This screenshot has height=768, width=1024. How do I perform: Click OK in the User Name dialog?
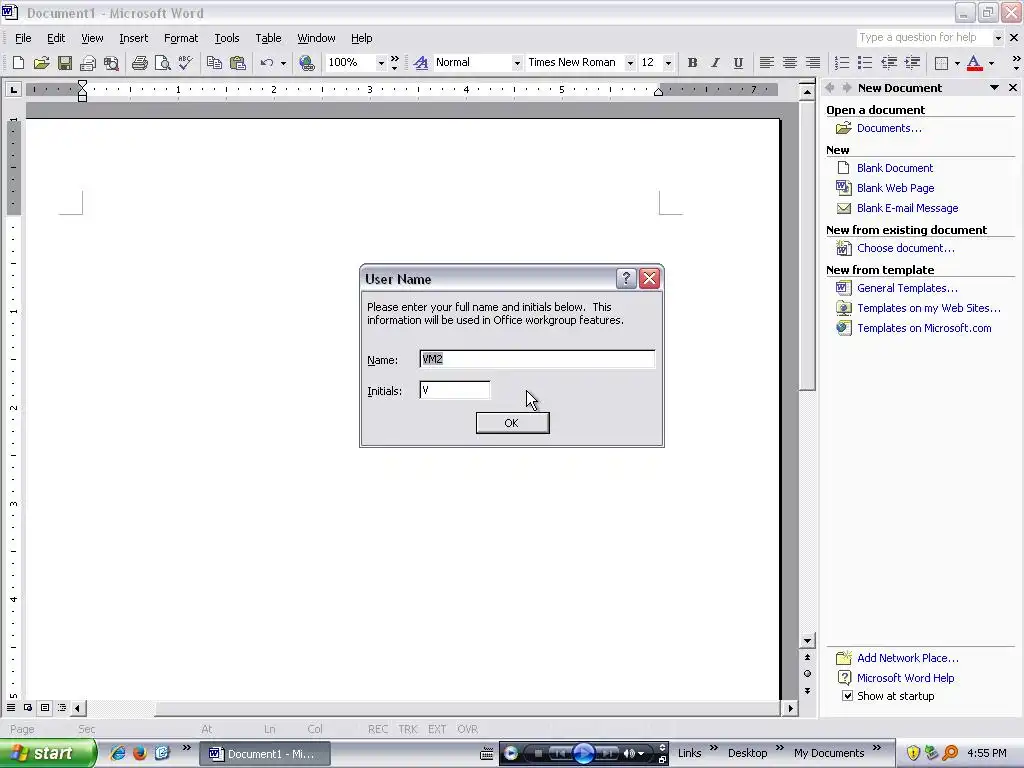(512, 423)
